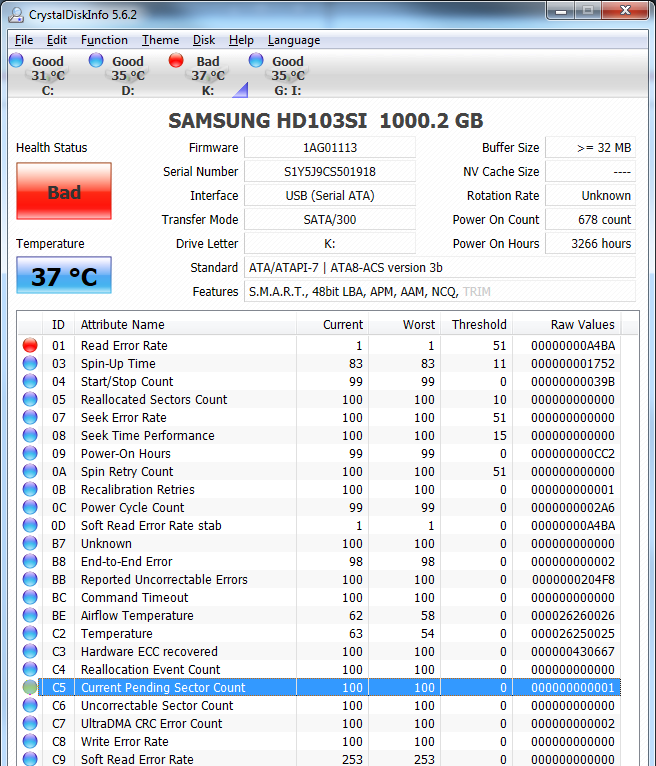The width and height of the screenshot is (656, 766).
Task: Open the Edit menu
Action: click(x=57, y=40)
